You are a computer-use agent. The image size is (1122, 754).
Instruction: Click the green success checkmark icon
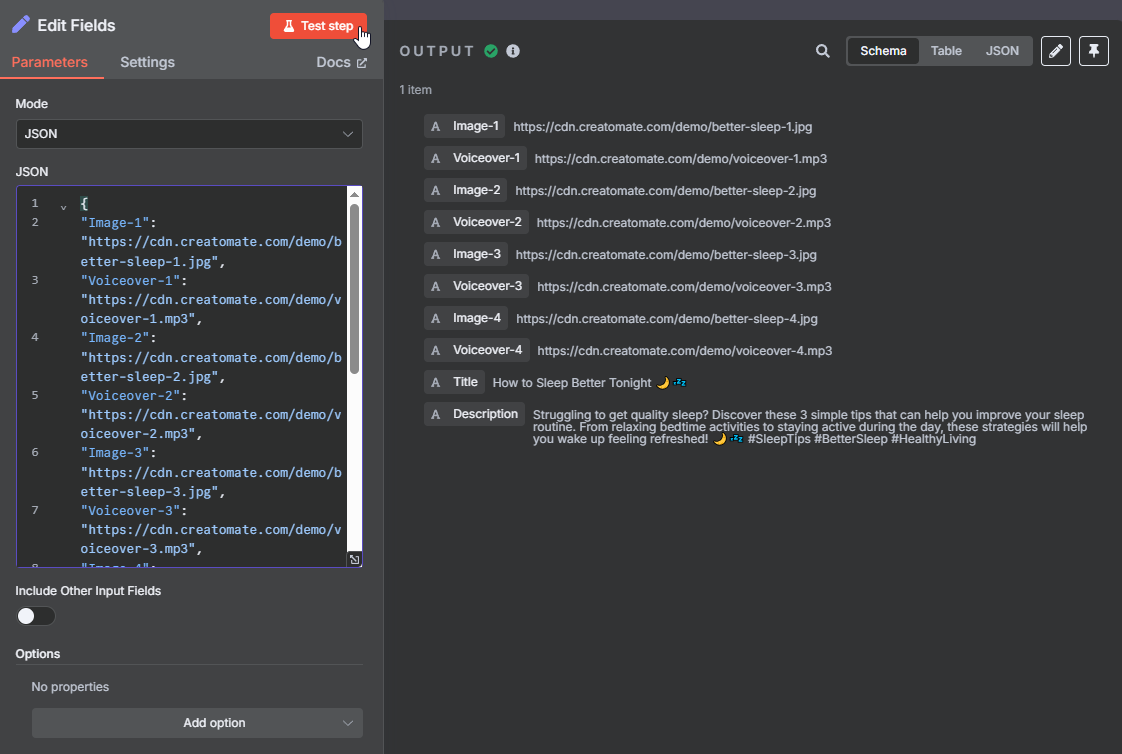[x=491, y=51]
